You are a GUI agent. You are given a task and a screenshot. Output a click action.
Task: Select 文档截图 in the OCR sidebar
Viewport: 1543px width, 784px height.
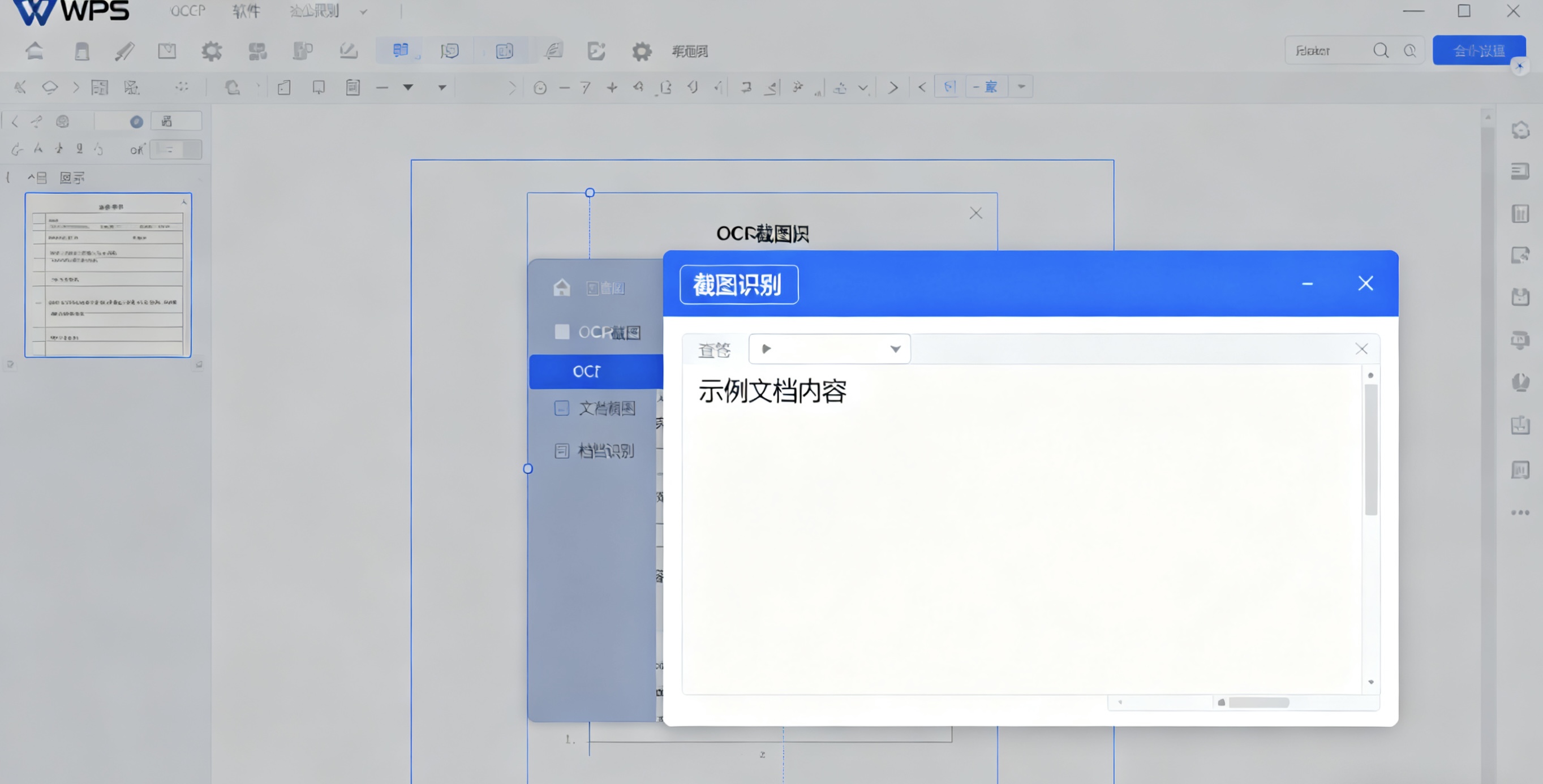pyautogui.click(x=606, y=408)
